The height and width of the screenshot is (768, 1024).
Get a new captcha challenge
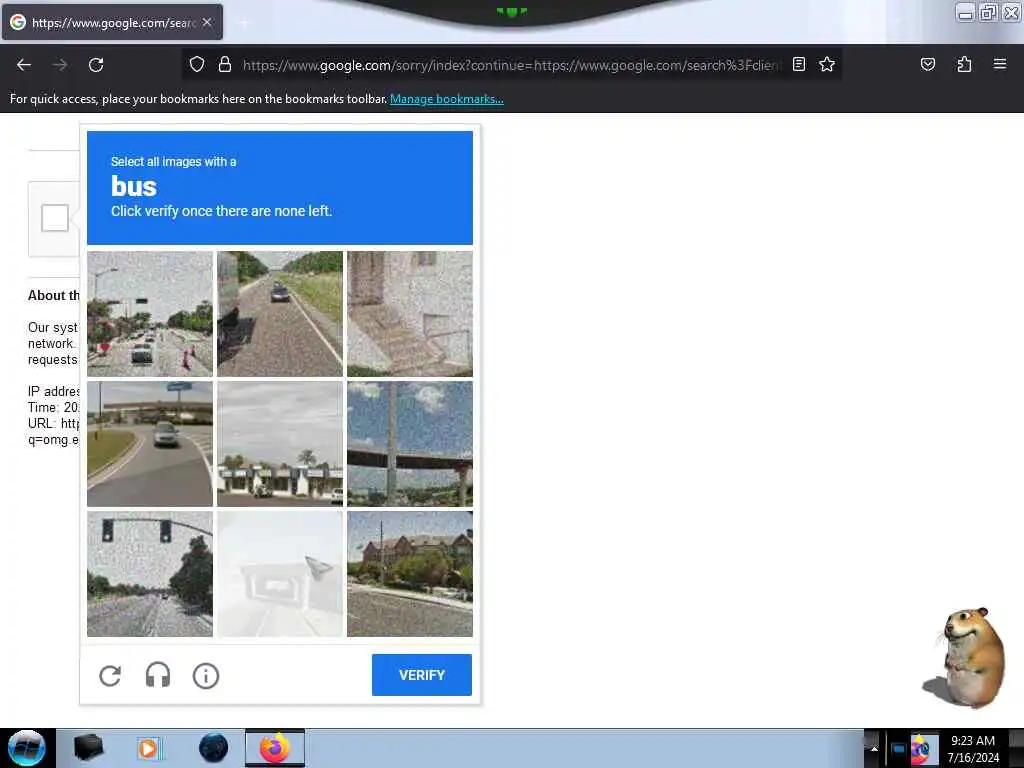110,675
